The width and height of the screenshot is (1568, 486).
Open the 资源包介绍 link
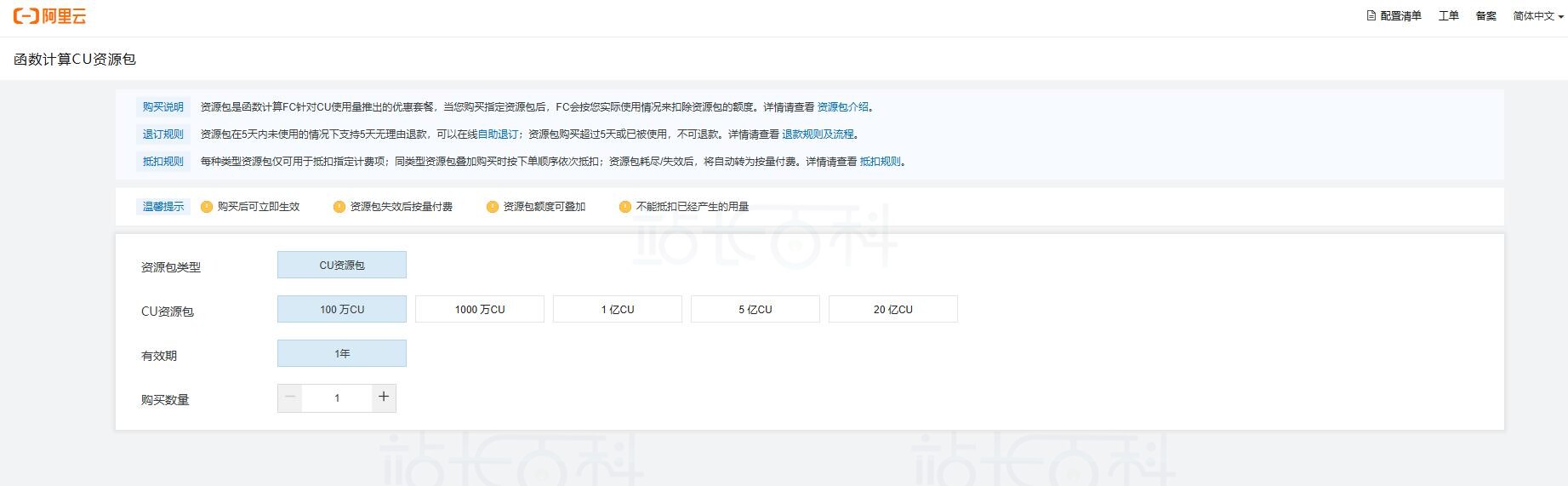coord(842,107)
